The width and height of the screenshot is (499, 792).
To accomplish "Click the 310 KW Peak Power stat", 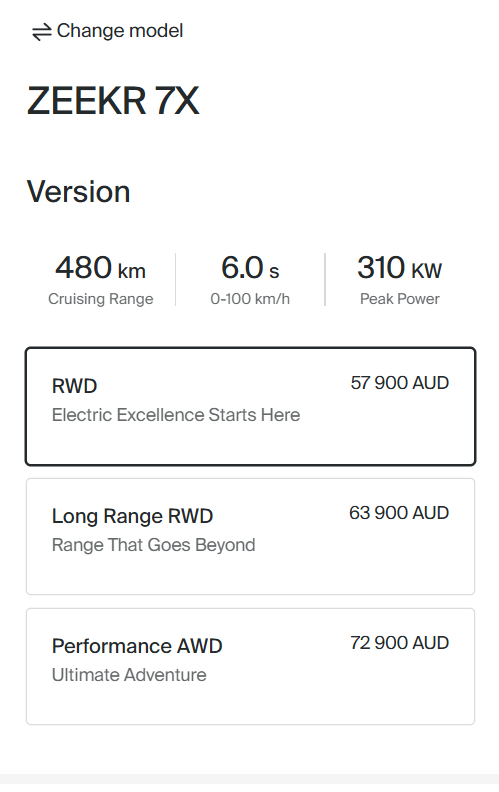I will click(400, 280).
